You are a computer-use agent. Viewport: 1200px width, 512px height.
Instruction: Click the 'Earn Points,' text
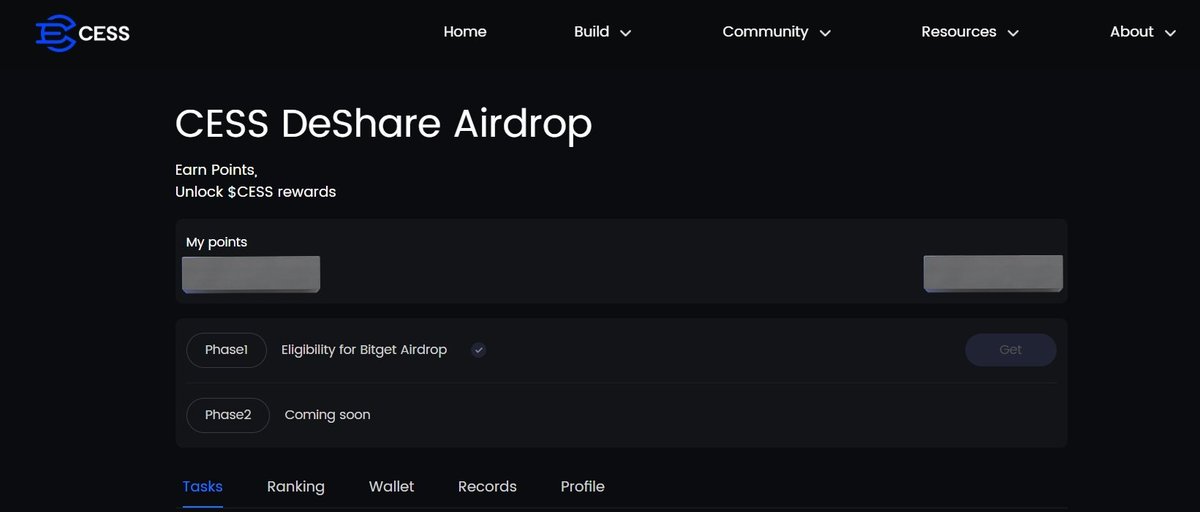point(216,170)
